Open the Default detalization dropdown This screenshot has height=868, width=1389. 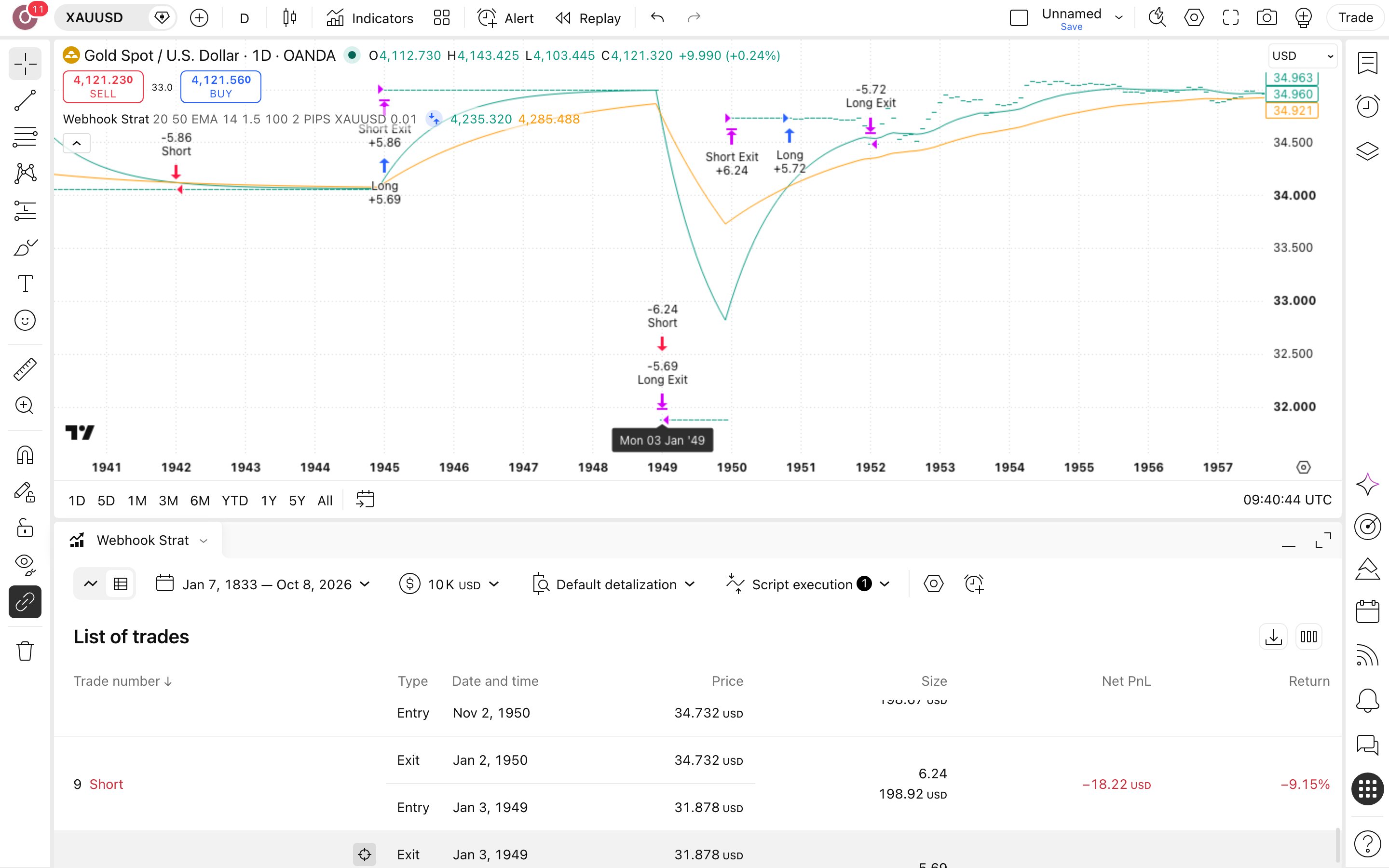coord(613,584)
